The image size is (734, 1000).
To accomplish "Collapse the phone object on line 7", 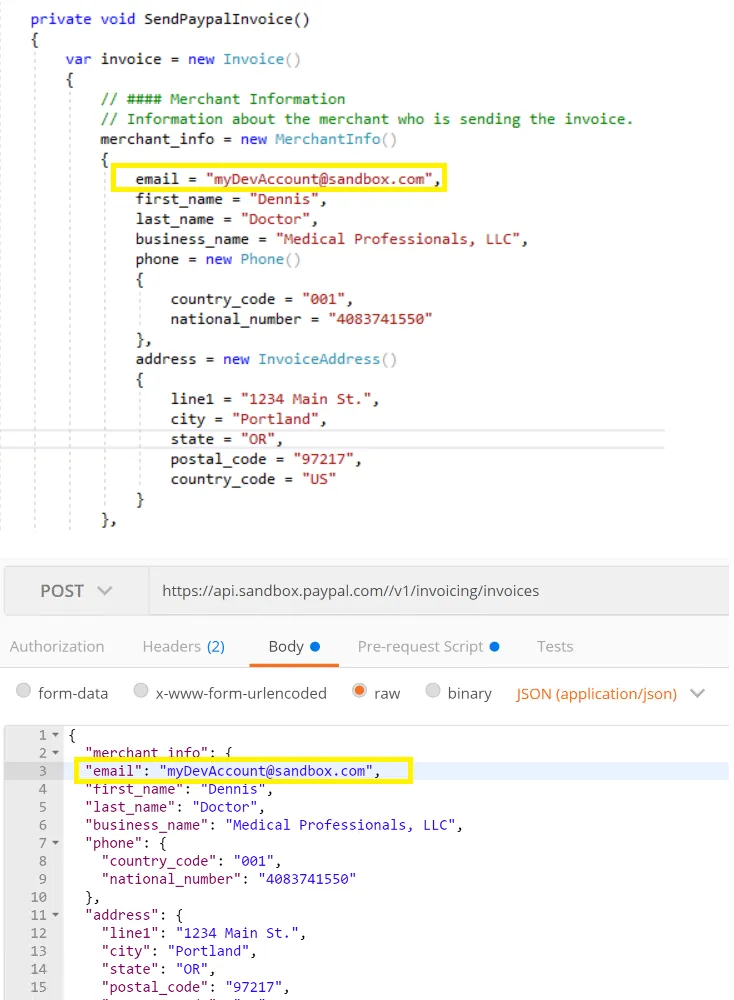I will pos(55,843).
